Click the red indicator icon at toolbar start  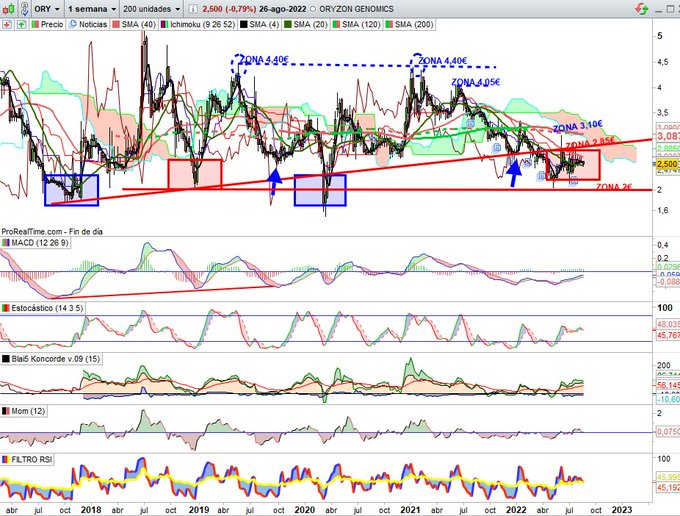(7, 25)
